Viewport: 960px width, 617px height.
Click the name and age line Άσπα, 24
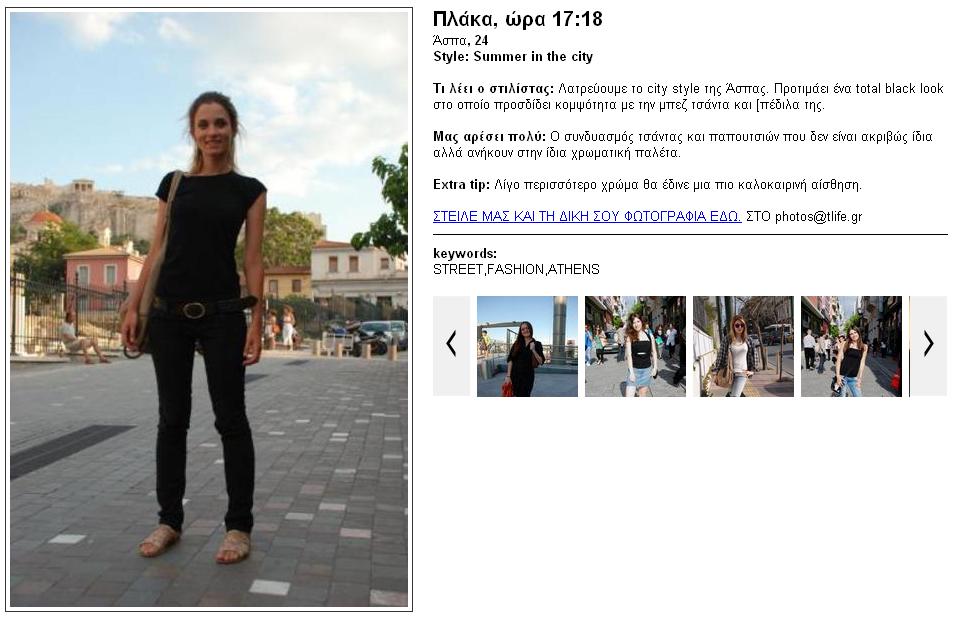[x=460, y=40]
